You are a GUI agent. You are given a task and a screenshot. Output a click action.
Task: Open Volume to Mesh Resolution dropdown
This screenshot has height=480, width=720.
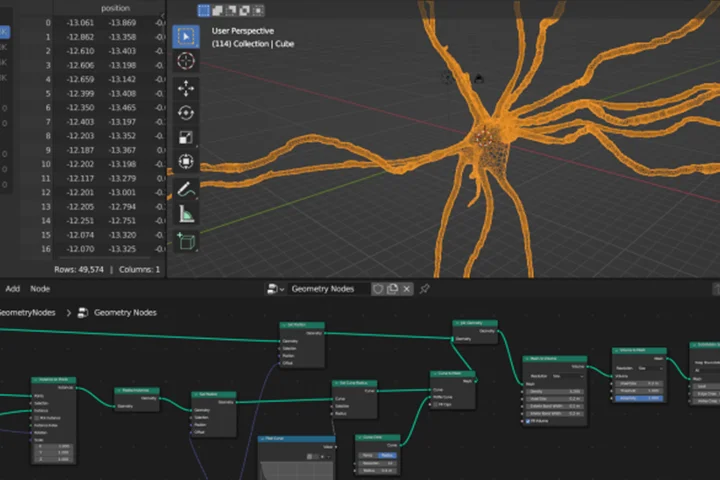coord(651,368)
